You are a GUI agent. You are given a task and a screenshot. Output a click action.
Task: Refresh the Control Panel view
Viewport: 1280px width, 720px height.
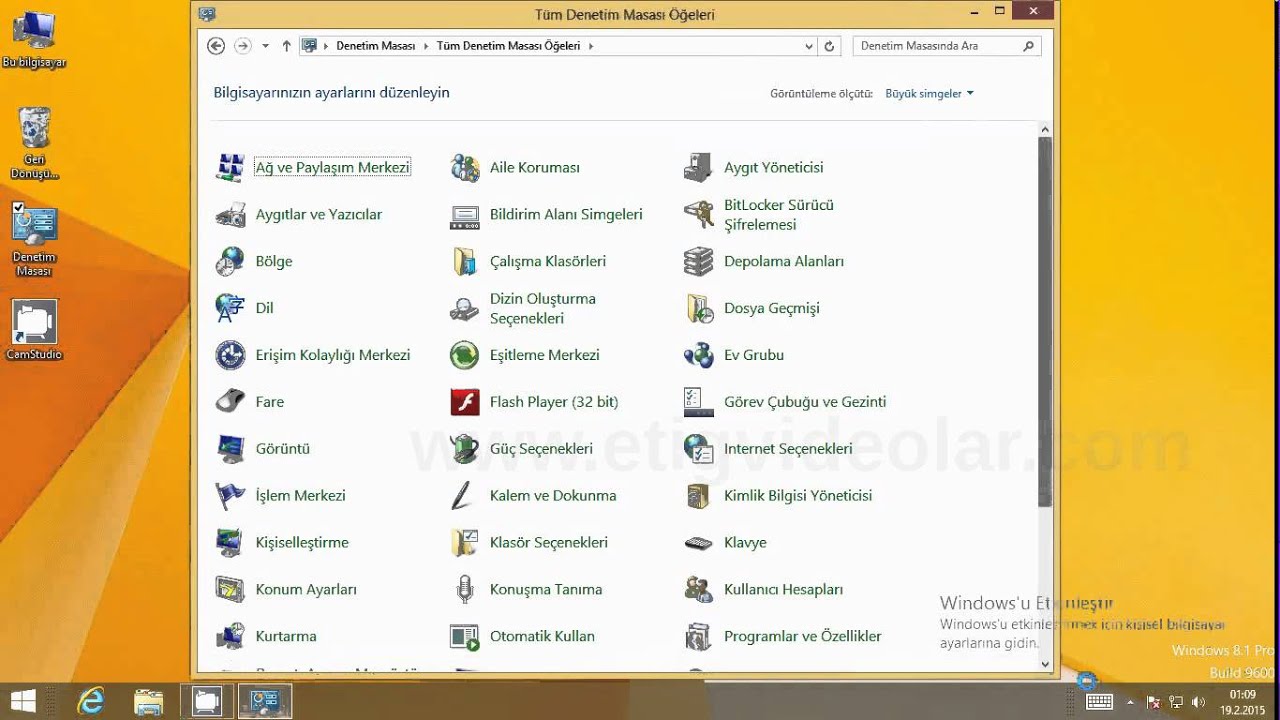coord(829,46)
